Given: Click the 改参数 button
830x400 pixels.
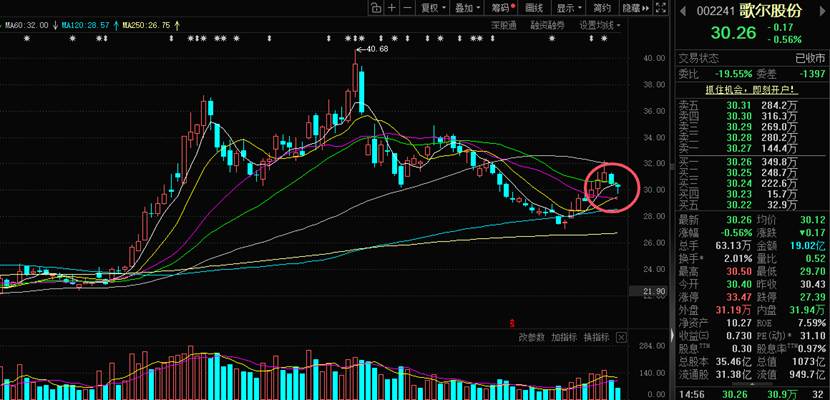Looking at the screenshot, I should (x=531, y=337).
